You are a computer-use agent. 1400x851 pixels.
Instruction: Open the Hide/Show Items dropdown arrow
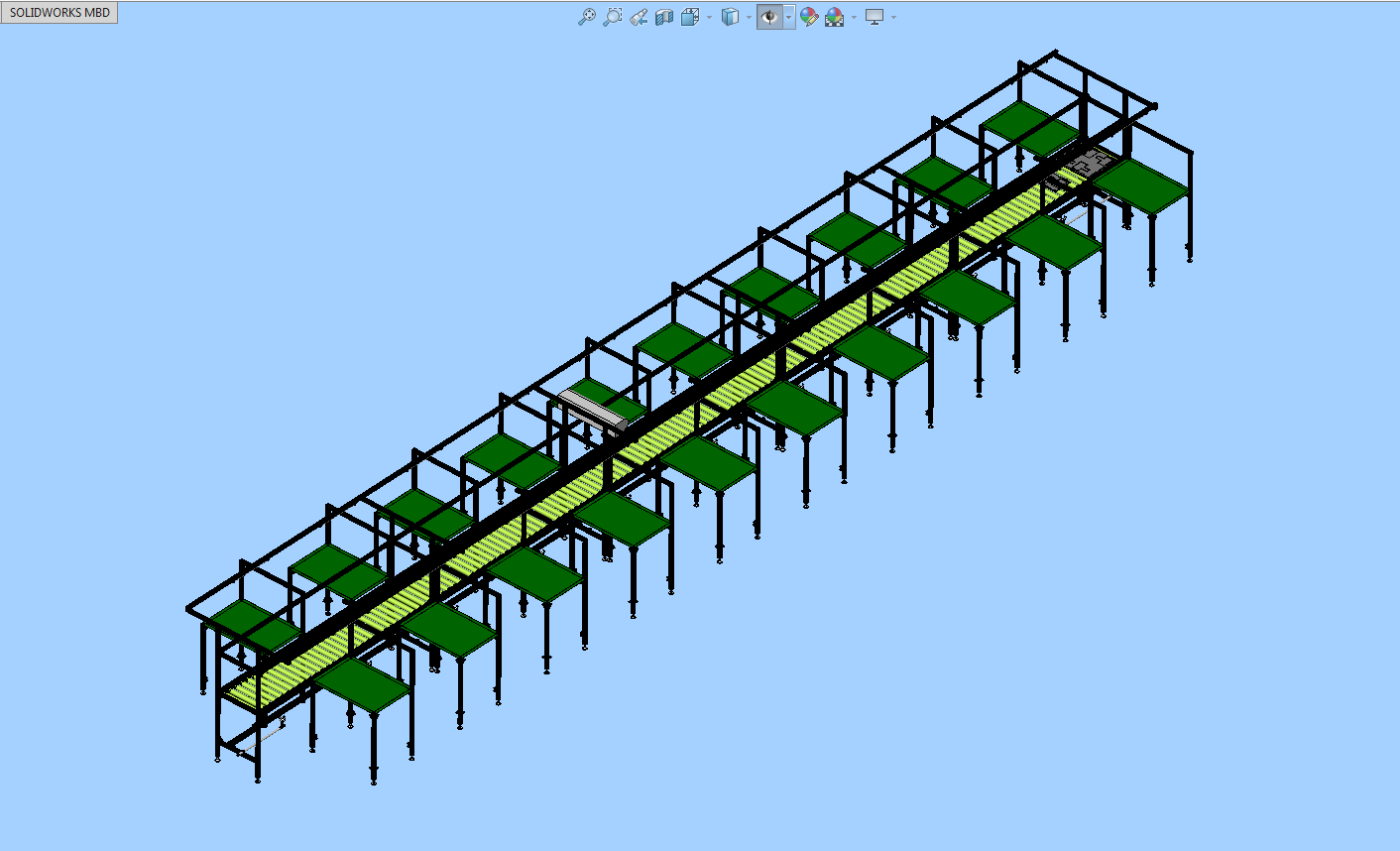789,17
